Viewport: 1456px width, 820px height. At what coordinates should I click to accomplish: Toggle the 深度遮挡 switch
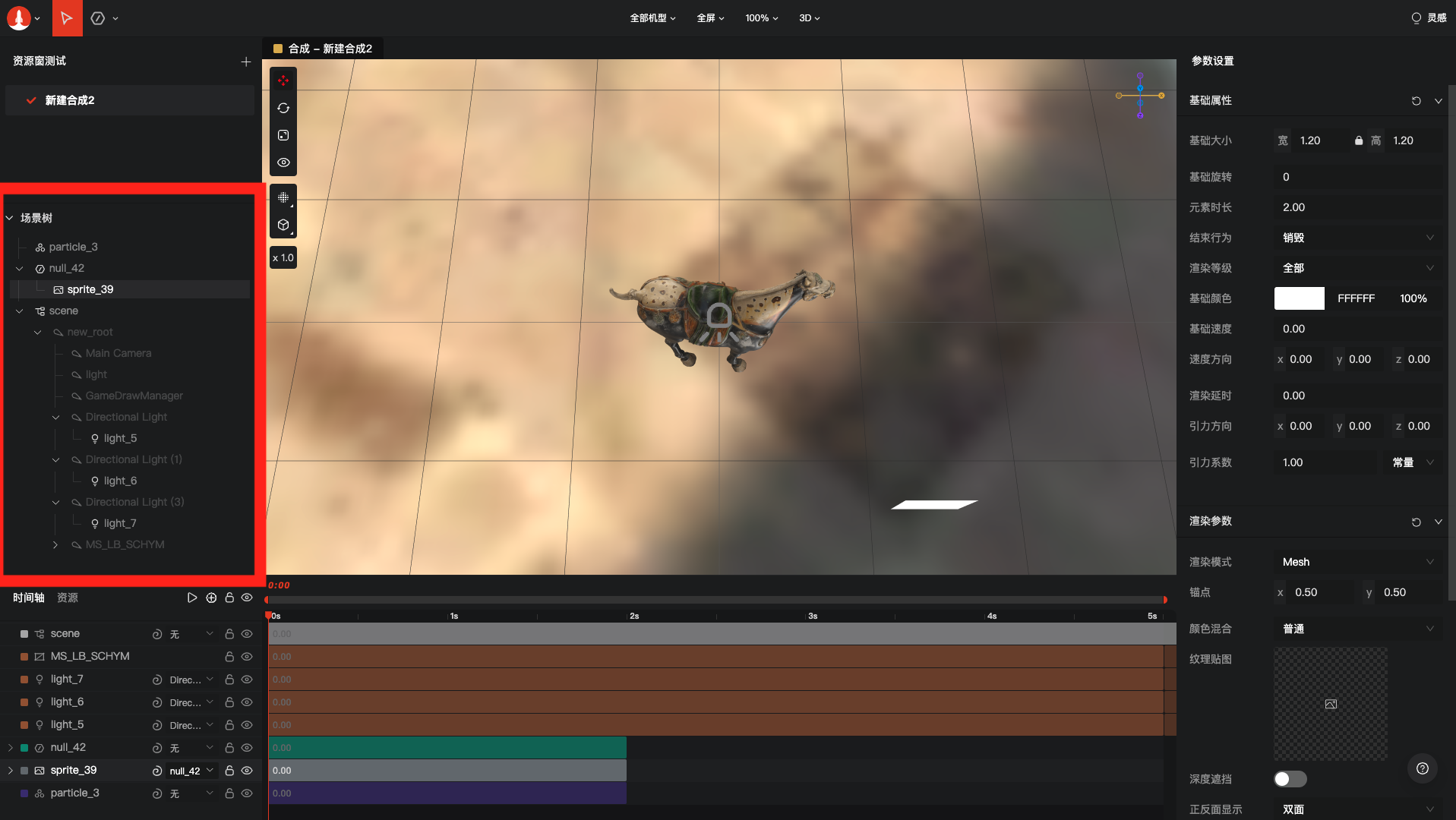(x=1290, y=779)
